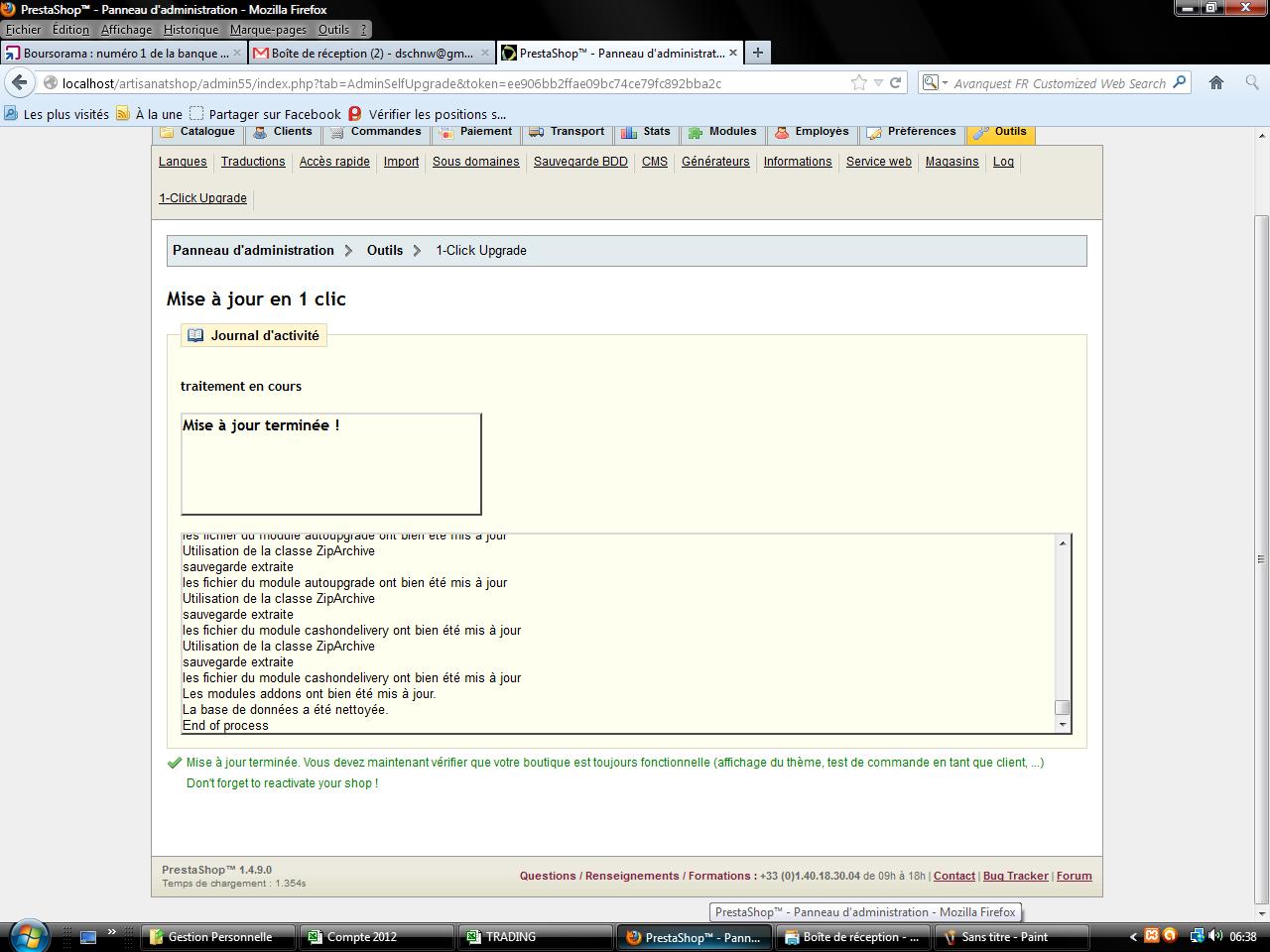Go to Panneau d'administration breadcrumb
This screenshot has width=1270, height=952.
click(x=253, y=251)
